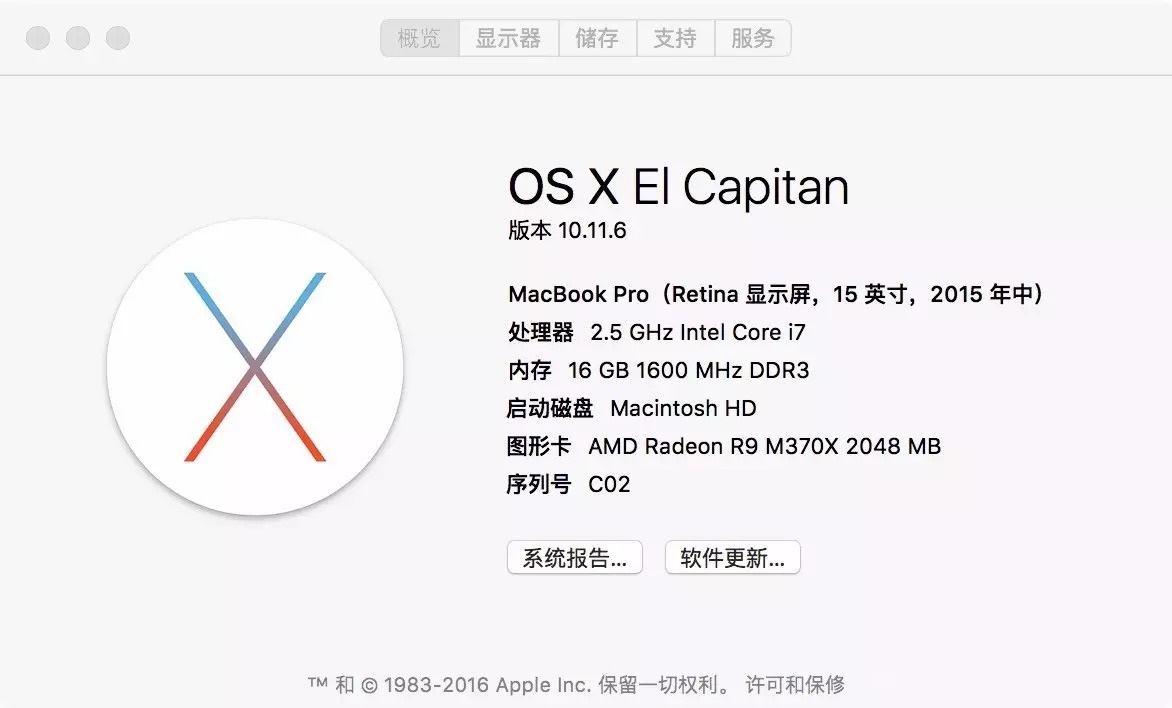Image resolution: width=1172 pixels, height=708 pixels.
Task: Close the About This Mac window
Action: pyautogui.click(x=38, y=38)
